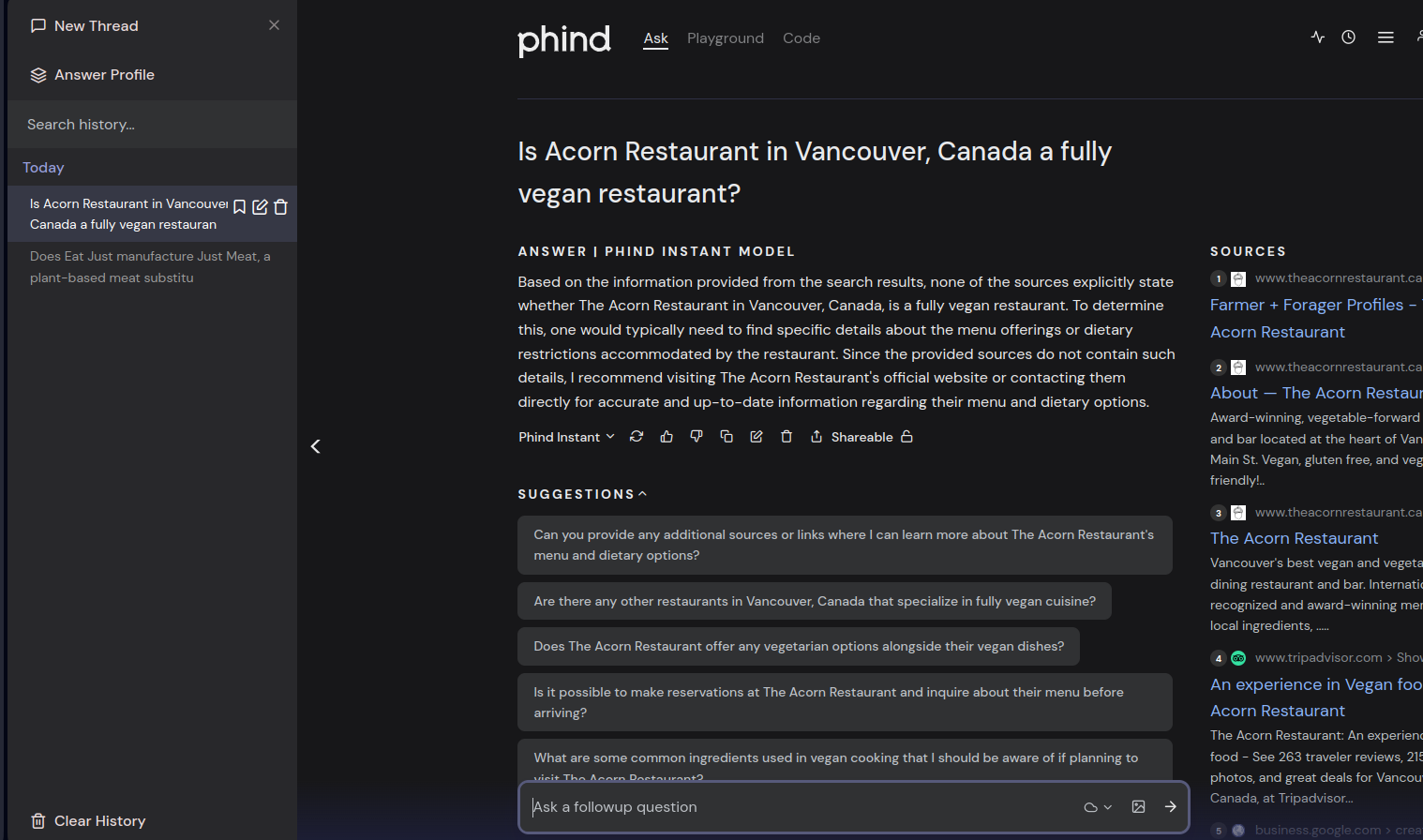Focus the Search history field
This screenshot has height=840, width=1423.
tap(152, 125)
